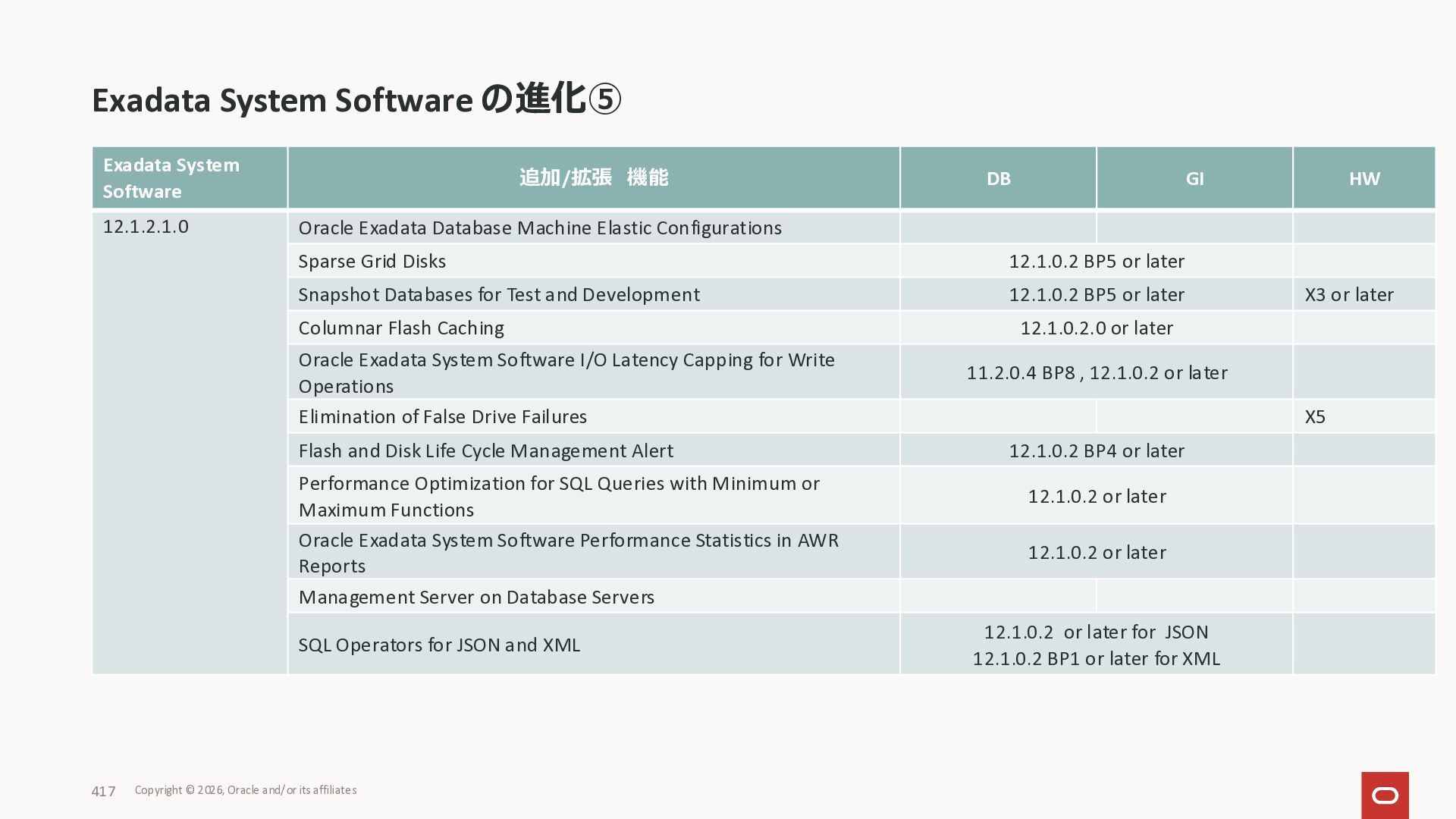The image size is (1456, 819).
Task: Click the DB column header
Action: coord(998,179)
